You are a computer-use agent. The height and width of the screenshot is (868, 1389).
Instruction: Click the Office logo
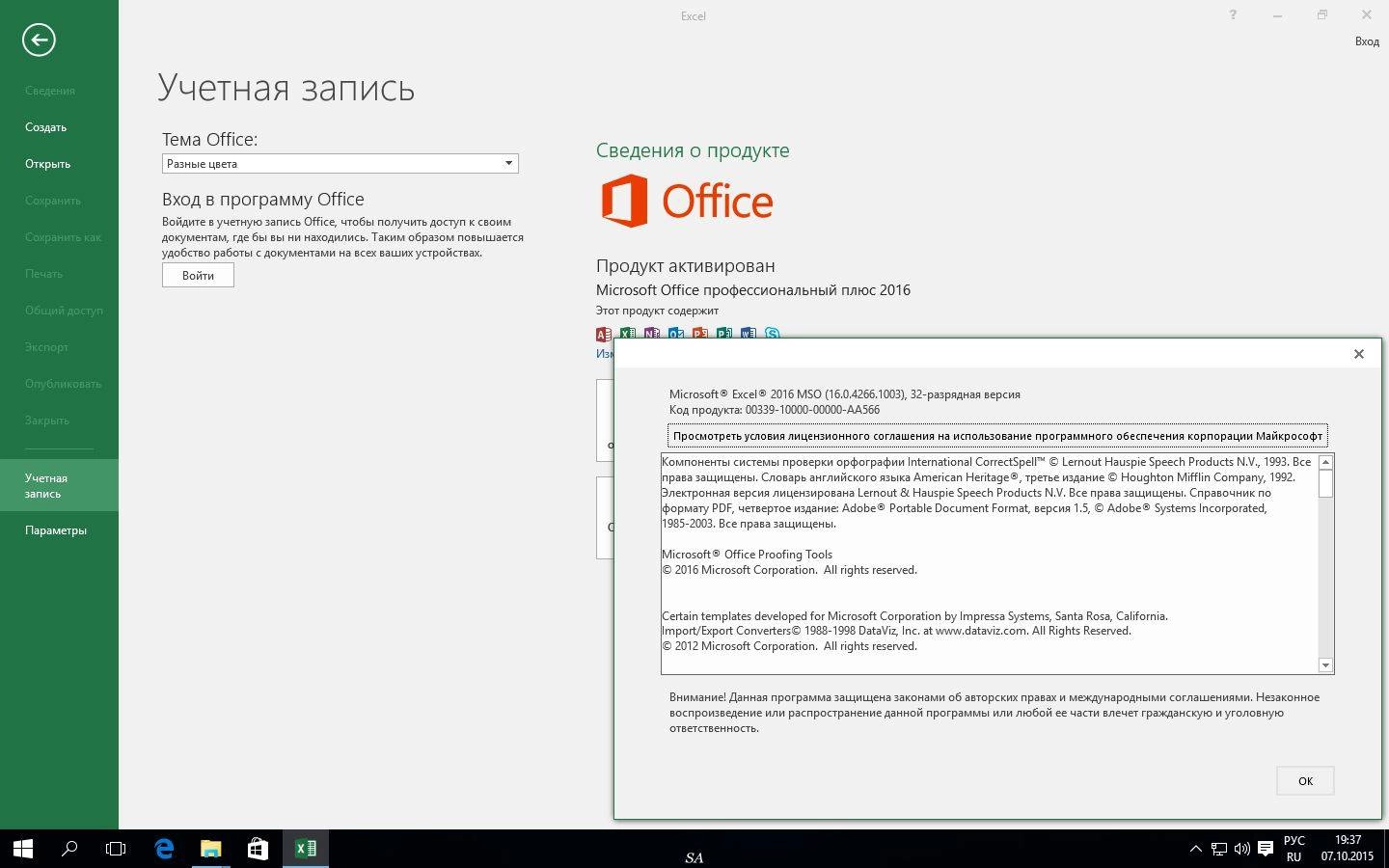click(x=687, y=201)
